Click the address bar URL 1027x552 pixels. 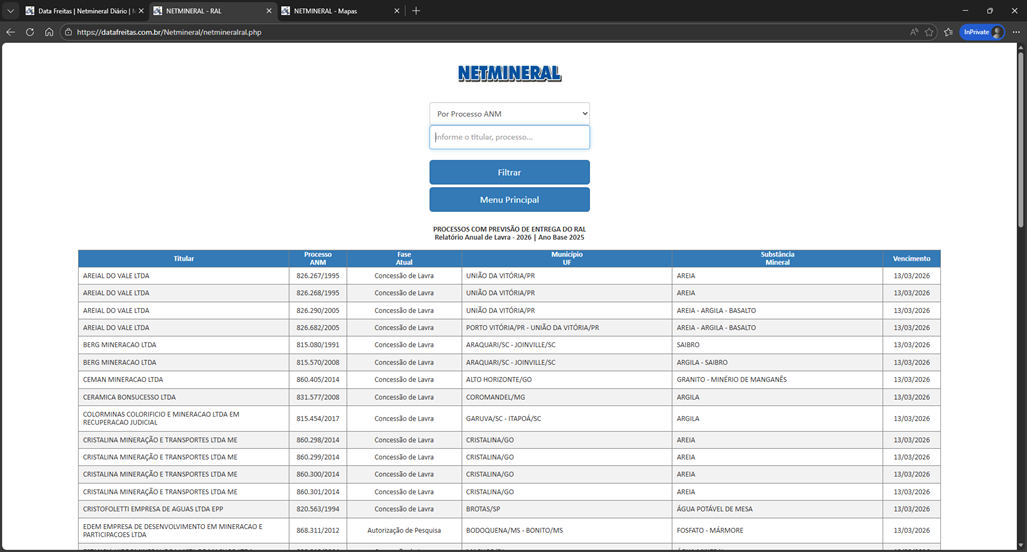(169, 32)
